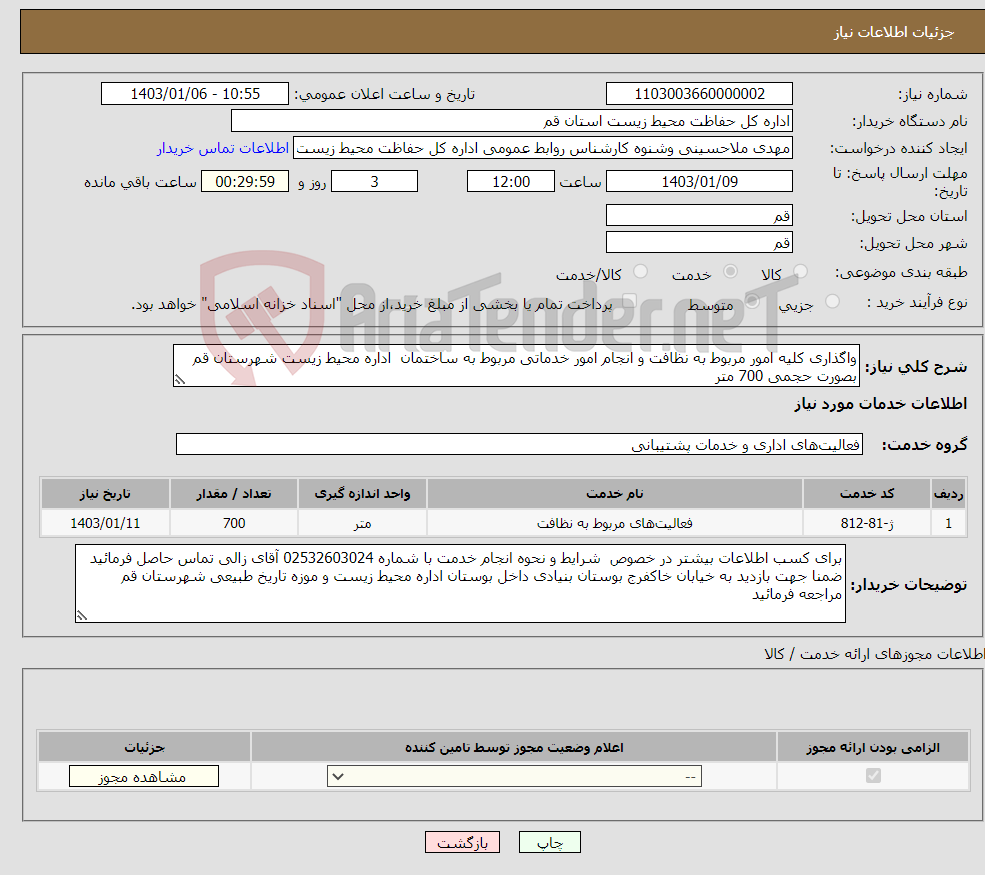Click the remaining time 00:29:59 field
This screenshot has width=985, height=875.
[x=245, y=182]
